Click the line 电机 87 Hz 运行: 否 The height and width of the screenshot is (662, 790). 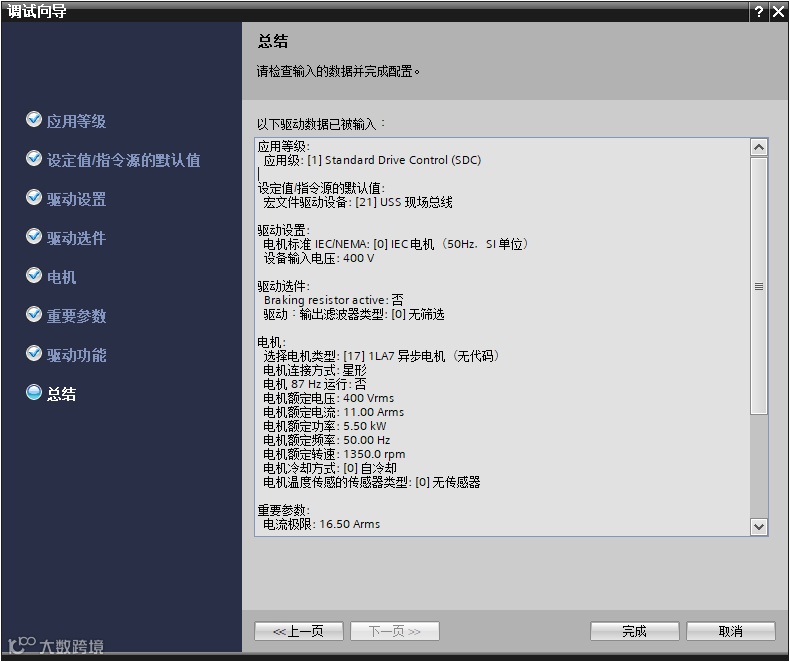point(315,384)
